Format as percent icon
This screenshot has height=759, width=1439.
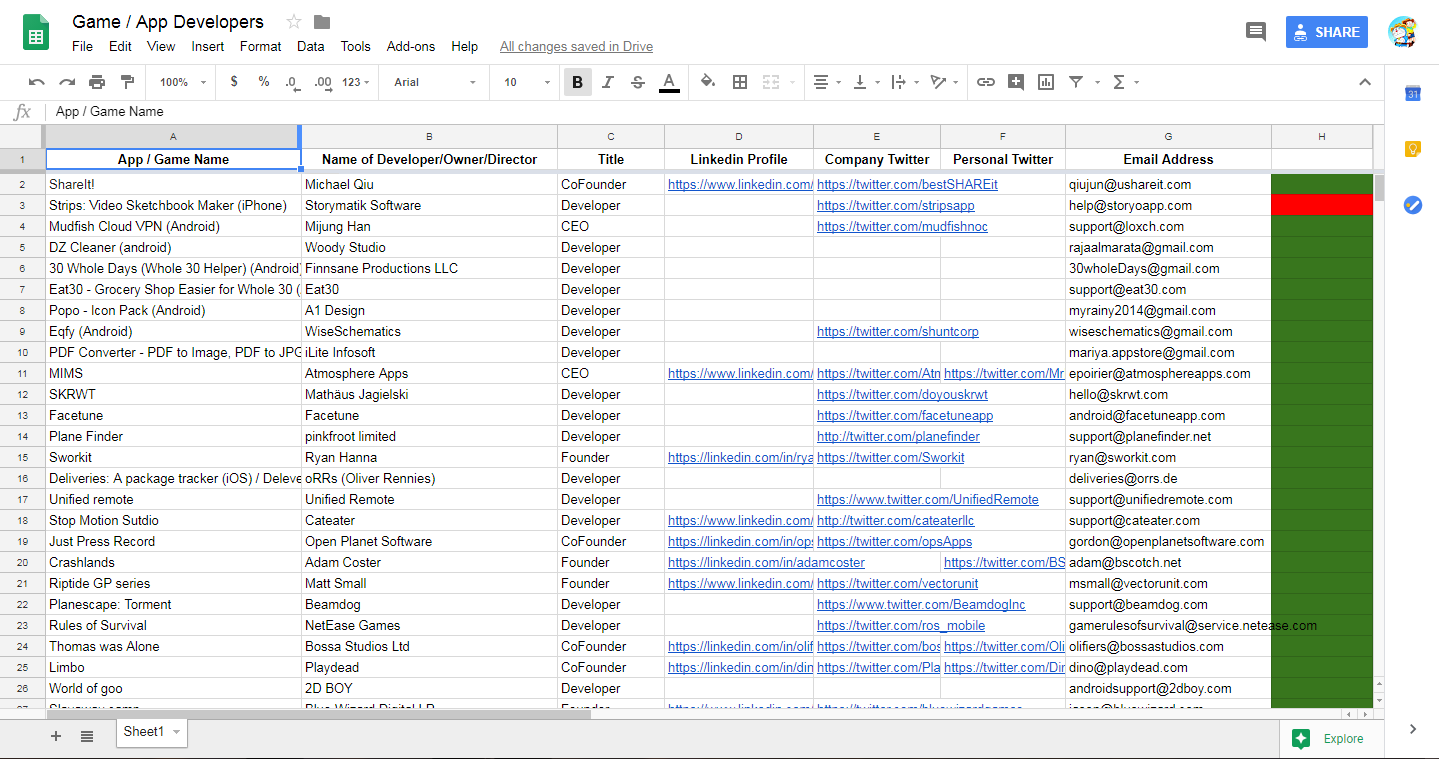click(x=264, y=82)
